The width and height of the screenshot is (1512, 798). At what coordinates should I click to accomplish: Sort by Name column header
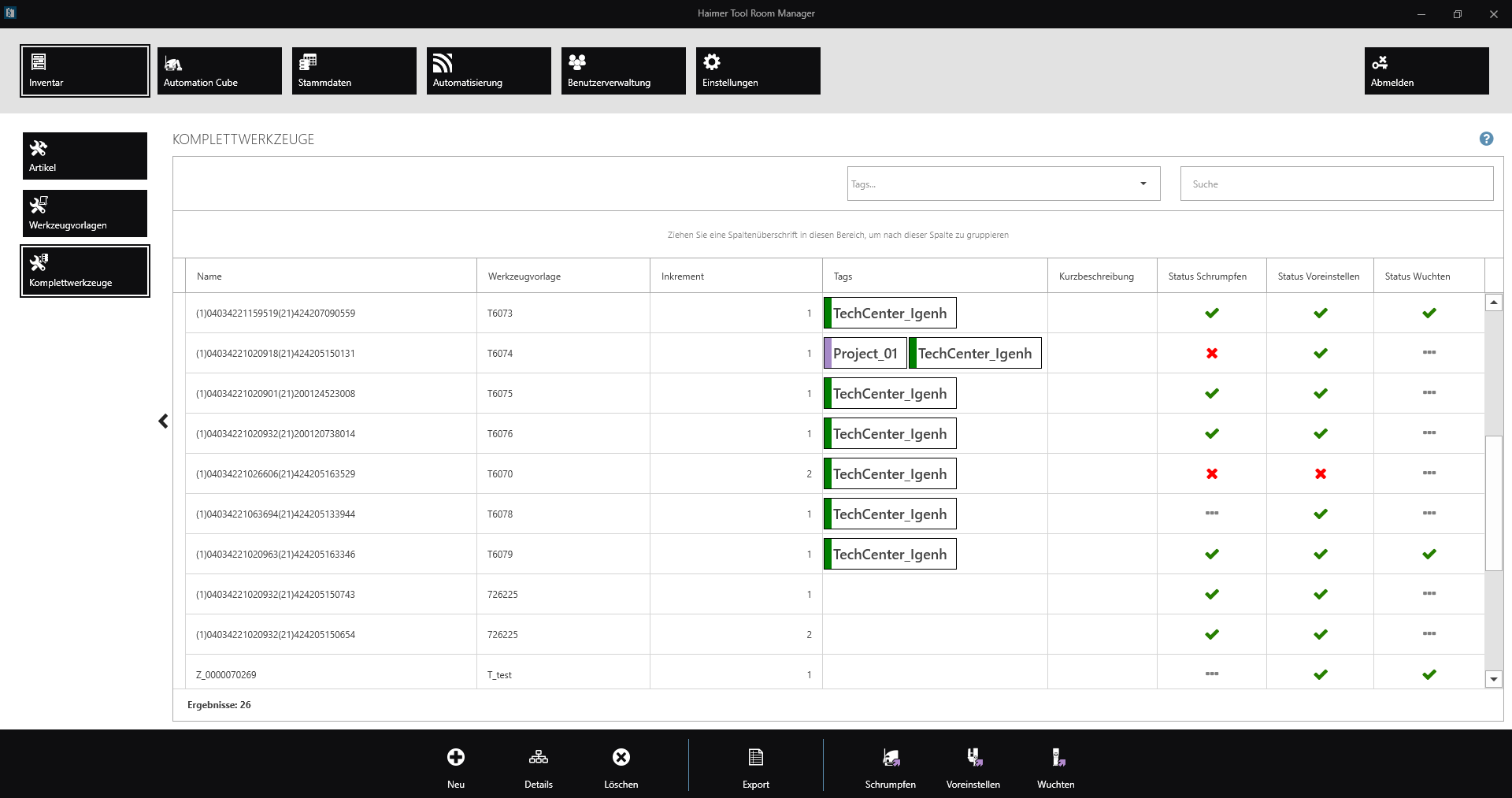(331, 277)
